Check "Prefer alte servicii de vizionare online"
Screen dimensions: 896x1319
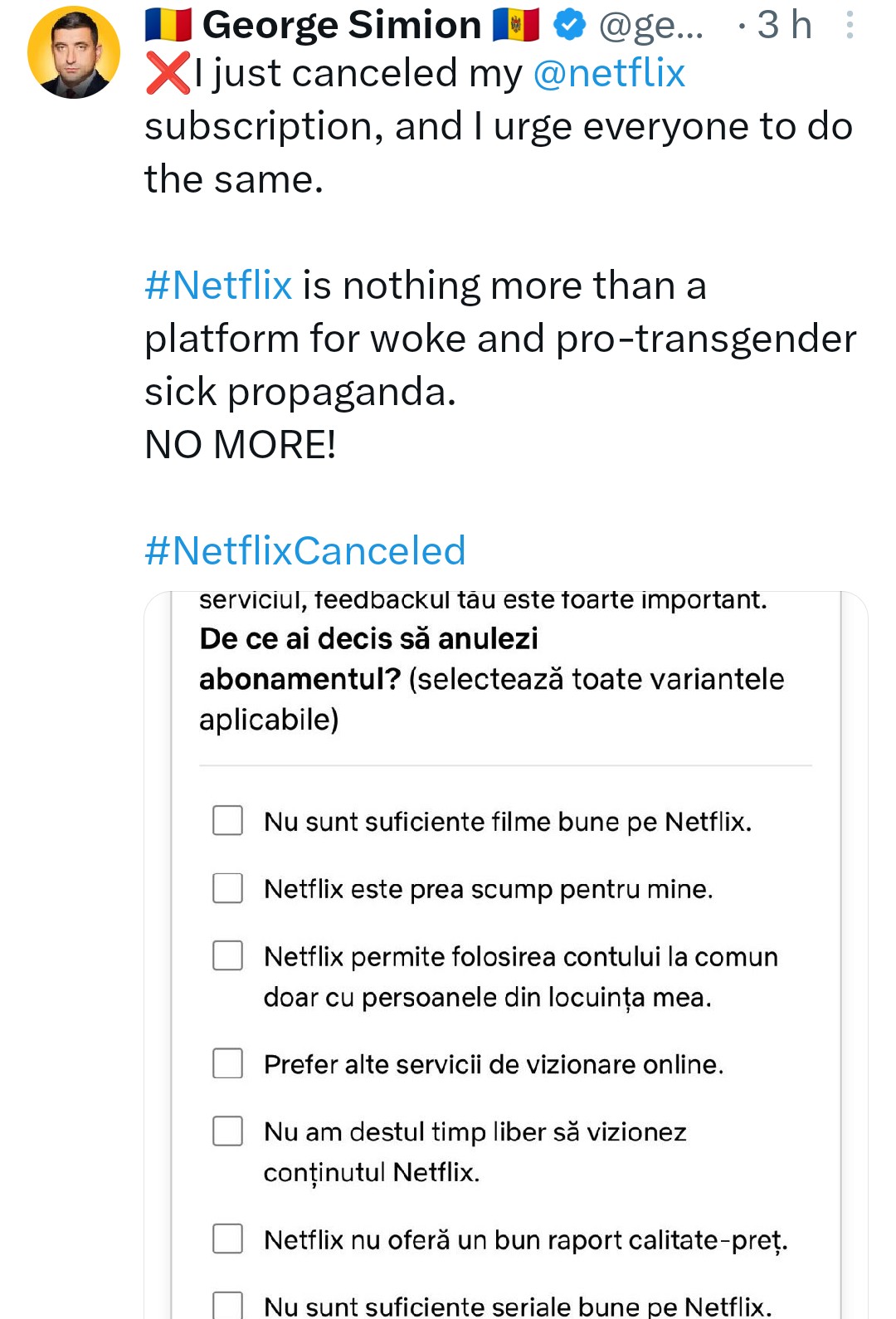228,1063
